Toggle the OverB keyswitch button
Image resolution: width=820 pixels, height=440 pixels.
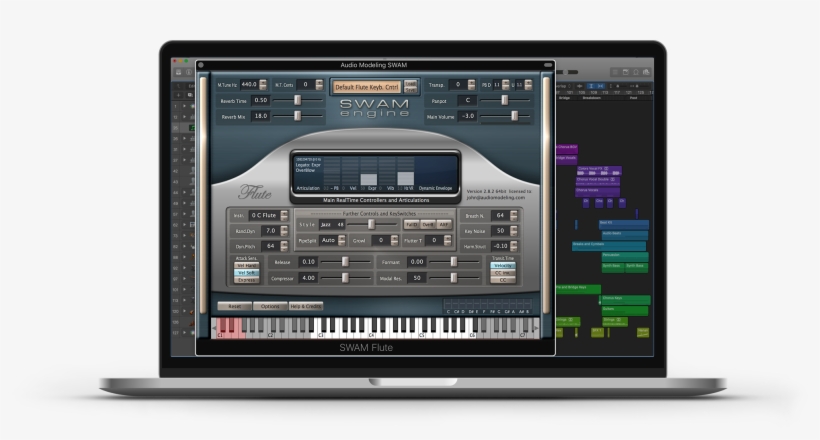point(428,224)
